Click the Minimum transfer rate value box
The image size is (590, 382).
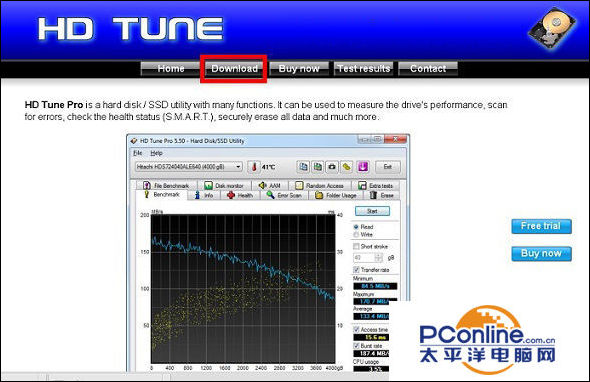point(375,286)
